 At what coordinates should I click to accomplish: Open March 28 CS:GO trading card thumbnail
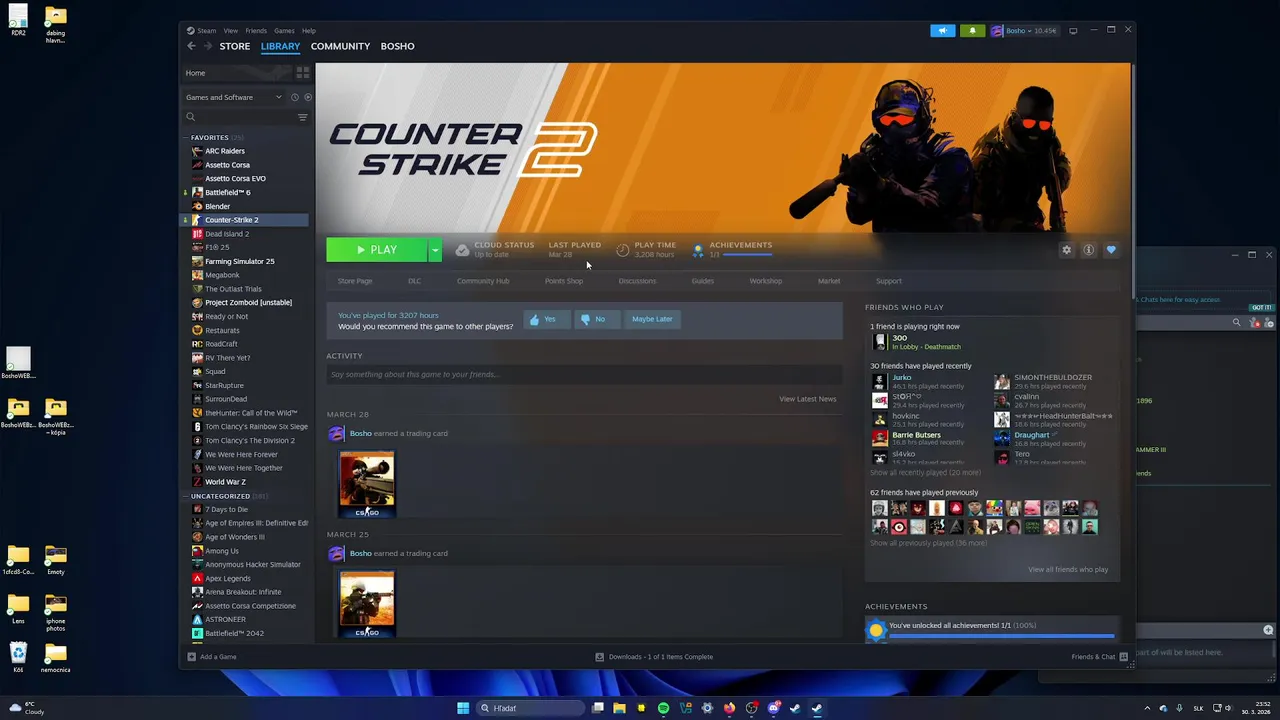point(367,484)
